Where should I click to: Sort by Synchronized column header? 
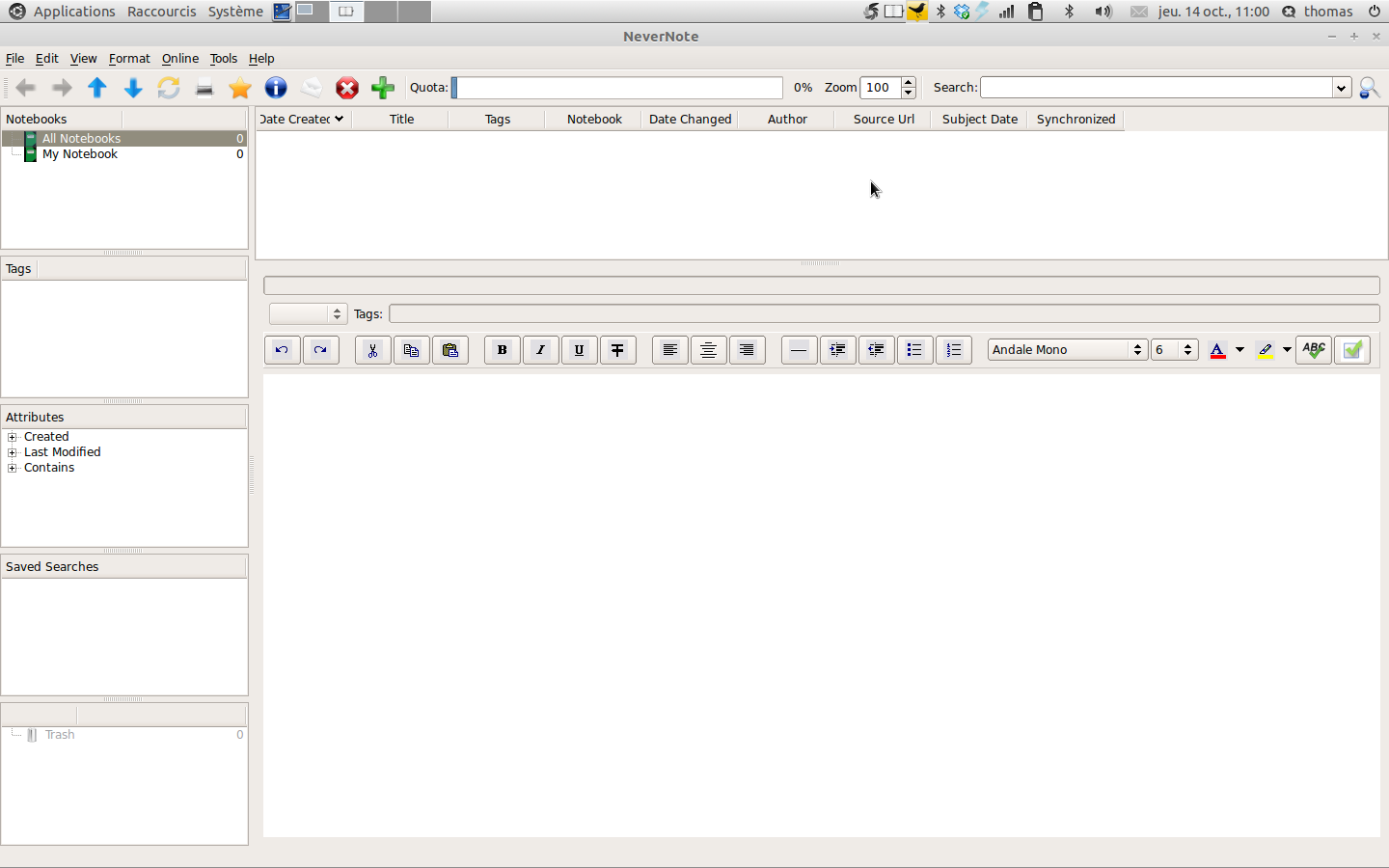click(1076, 120)
